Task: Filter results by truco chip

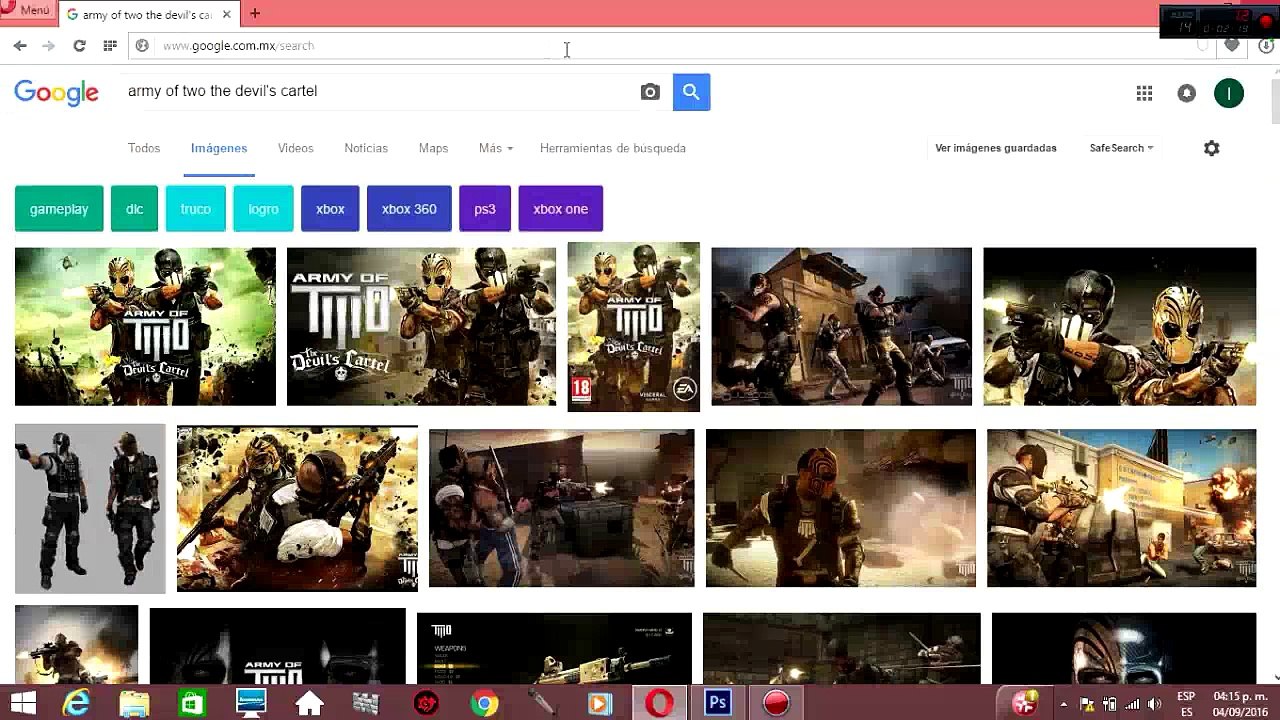Action: pyautogui.click(x=196, y=209)
